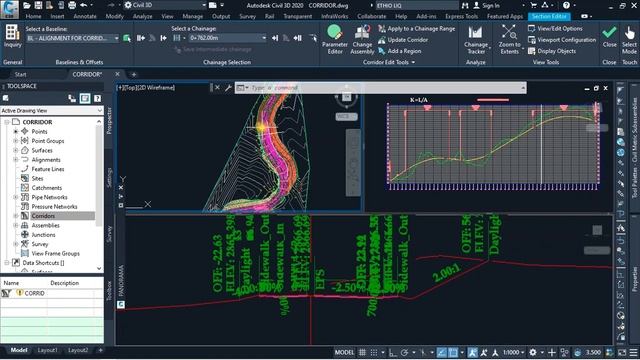
Task: Click Display Objects
Action: [552, 51]
